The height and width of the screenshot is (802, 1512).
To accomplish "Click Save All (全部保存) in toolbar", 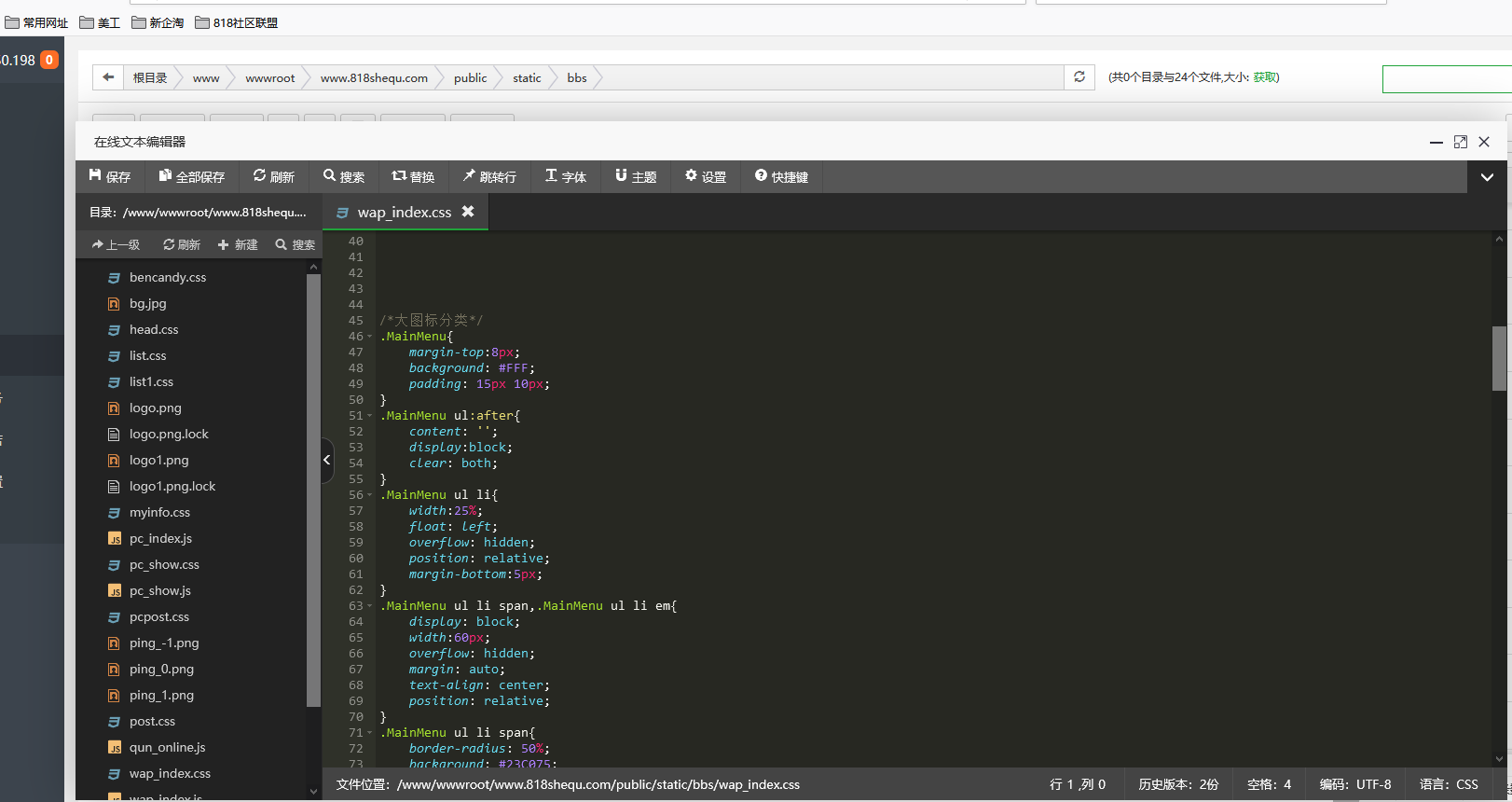I will [191, 176].
